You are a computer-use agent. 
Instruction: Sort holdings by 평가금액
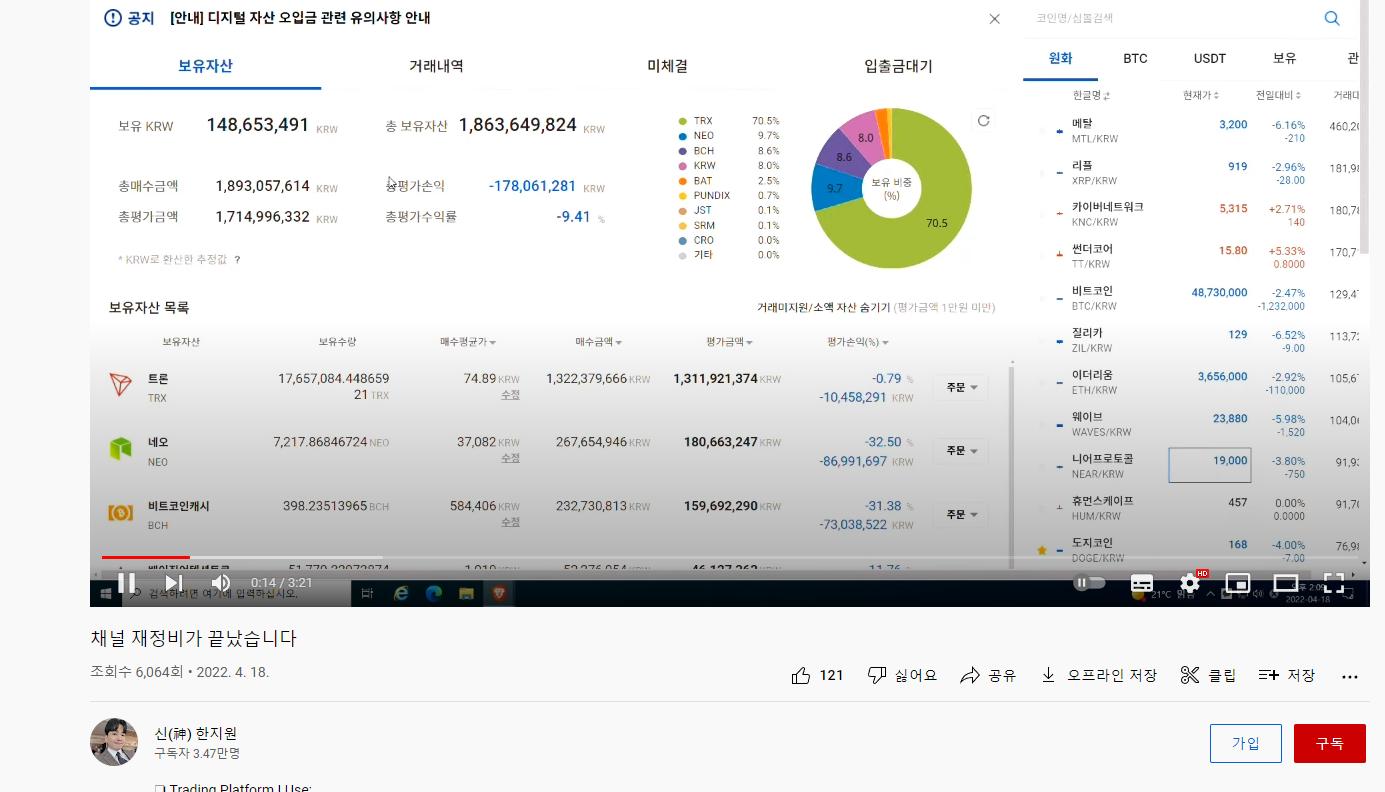729,342
